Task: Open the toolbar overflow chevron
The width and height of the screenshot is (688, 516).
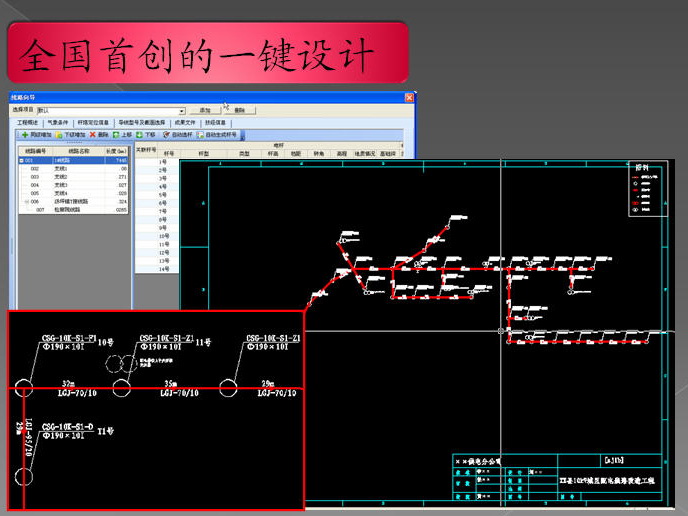Action: [x=242, y=135]
